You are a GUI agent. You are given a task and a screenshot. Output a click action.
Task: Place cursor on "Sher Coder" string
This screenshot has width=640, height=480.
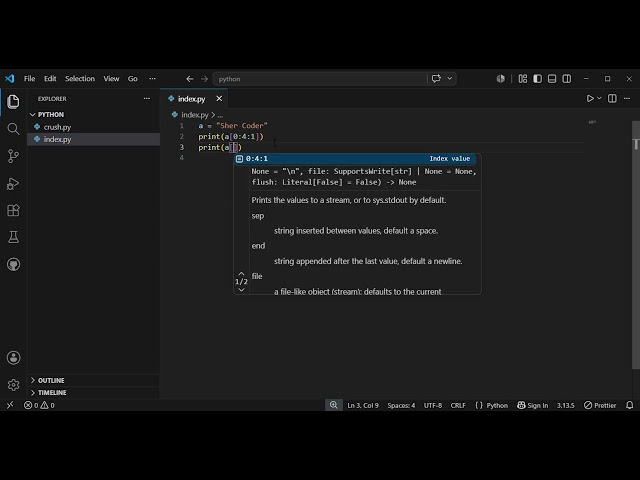pos(242,126)
